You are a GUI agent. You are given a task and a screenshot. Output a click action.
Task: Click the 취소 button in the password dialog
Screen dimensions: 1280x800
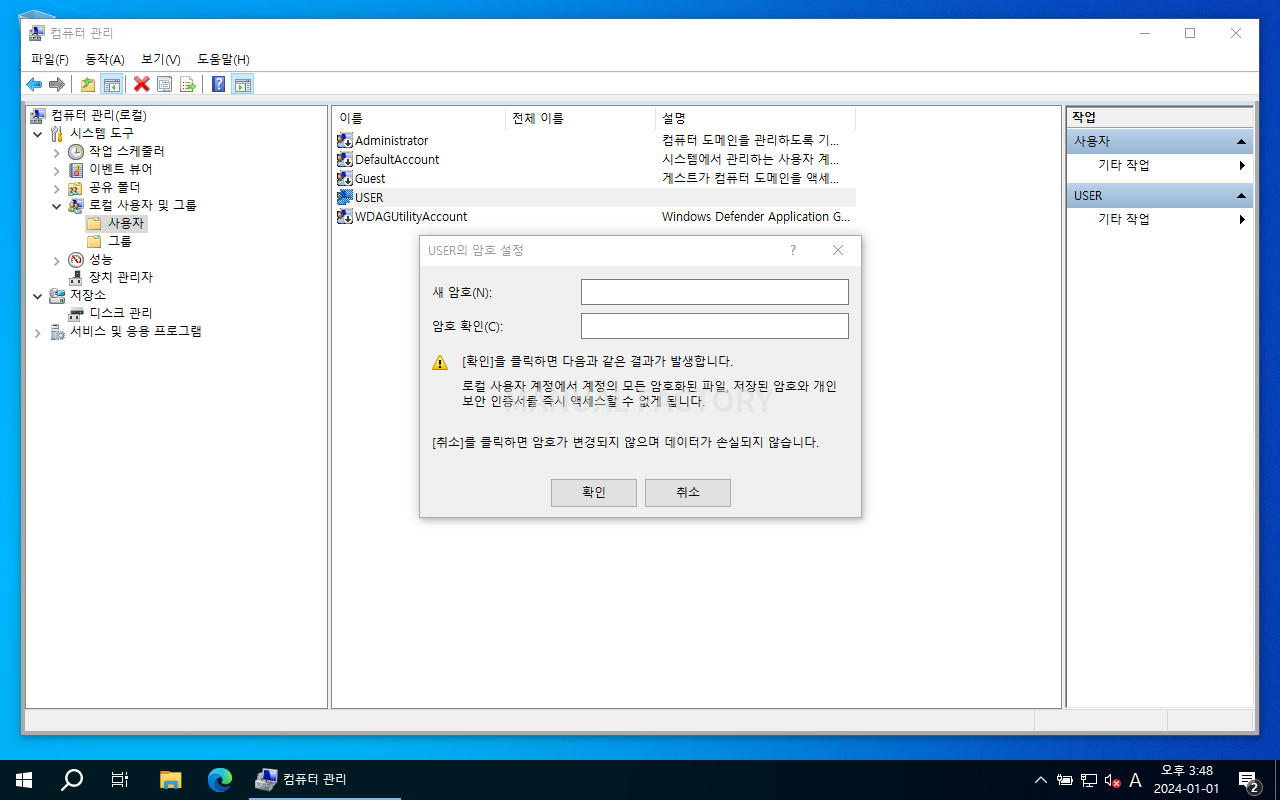[687, 492]
